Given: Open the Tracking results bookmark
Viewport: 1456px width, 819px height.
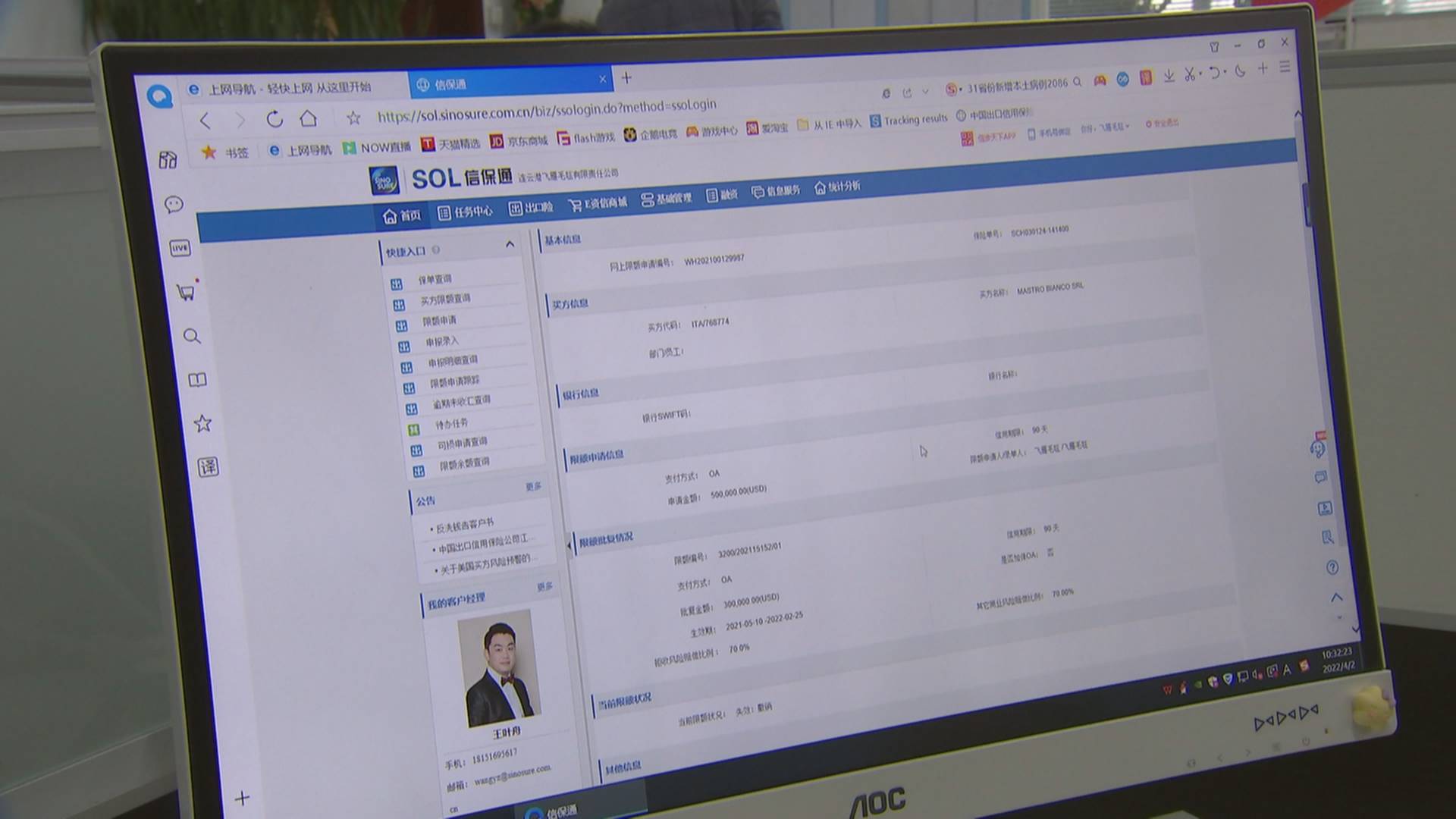Looking at the screenshot, I should (x=908, y=120).
